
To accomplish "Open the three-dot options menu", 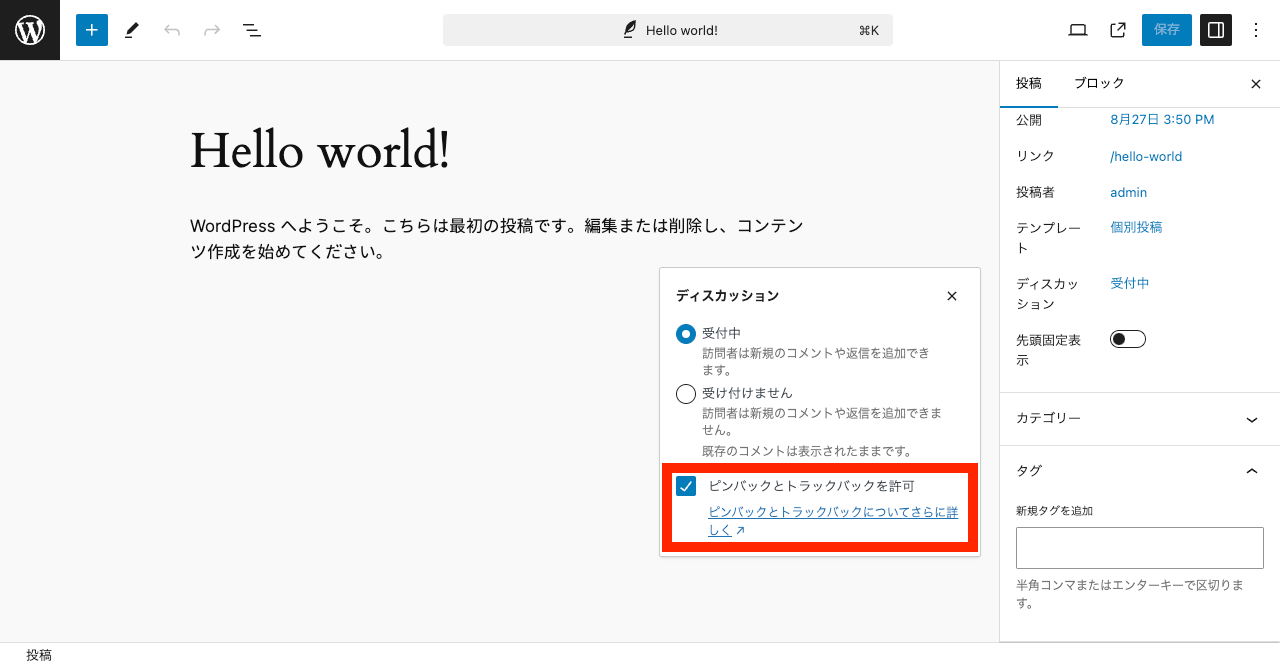I will [x=1256, y=30].
